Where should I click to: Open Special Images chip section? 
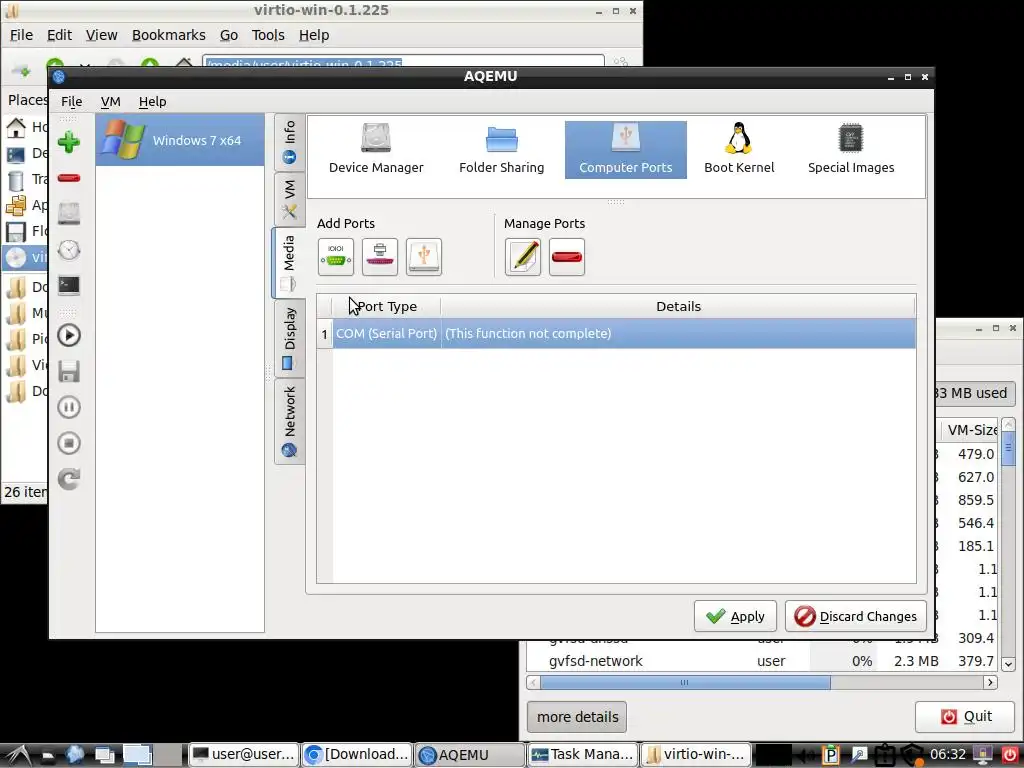point(851,150)
